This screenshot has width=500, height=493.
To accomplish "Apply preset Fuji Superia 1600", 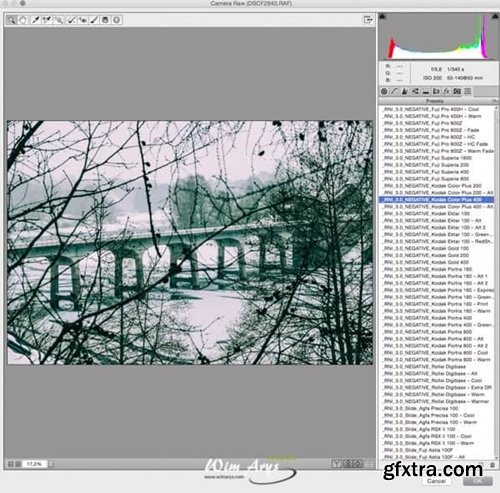I will click(x=437, y=158).
